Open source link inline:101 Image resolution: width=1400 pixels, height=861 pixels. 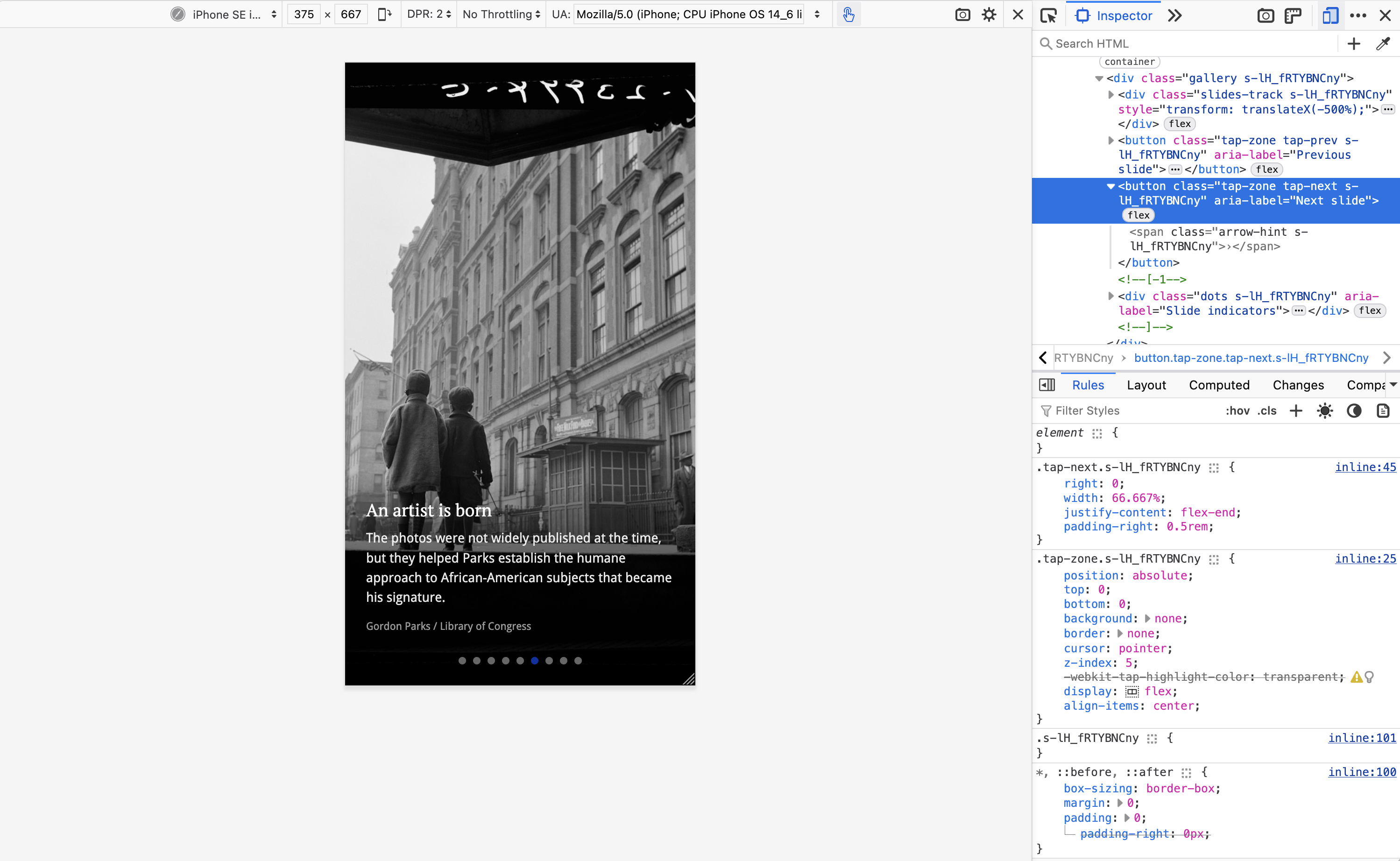[x=1362, y=738]
